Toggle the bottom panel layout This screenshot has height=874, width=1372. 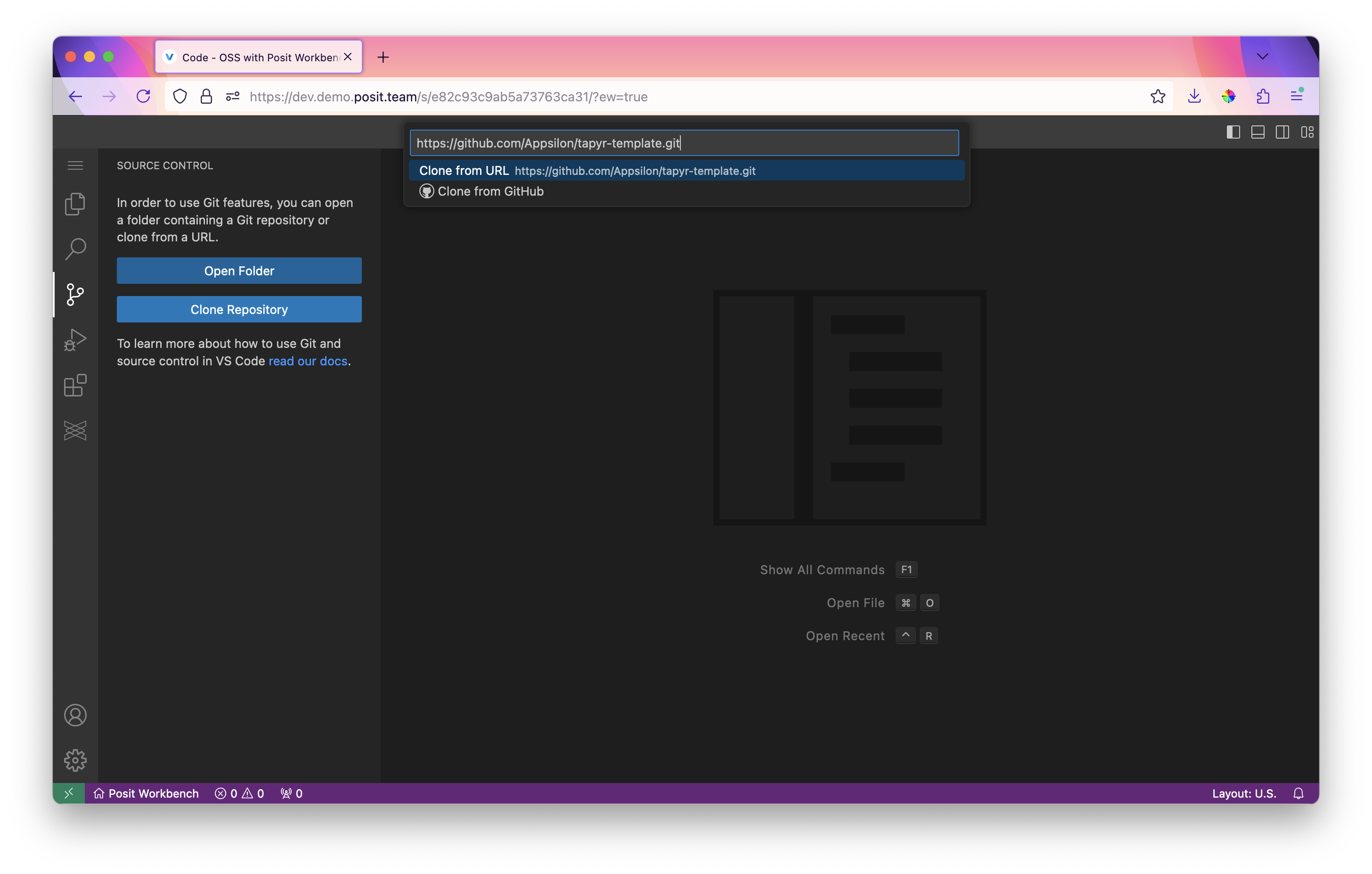pyautogui.click(x=1258, y=132)
